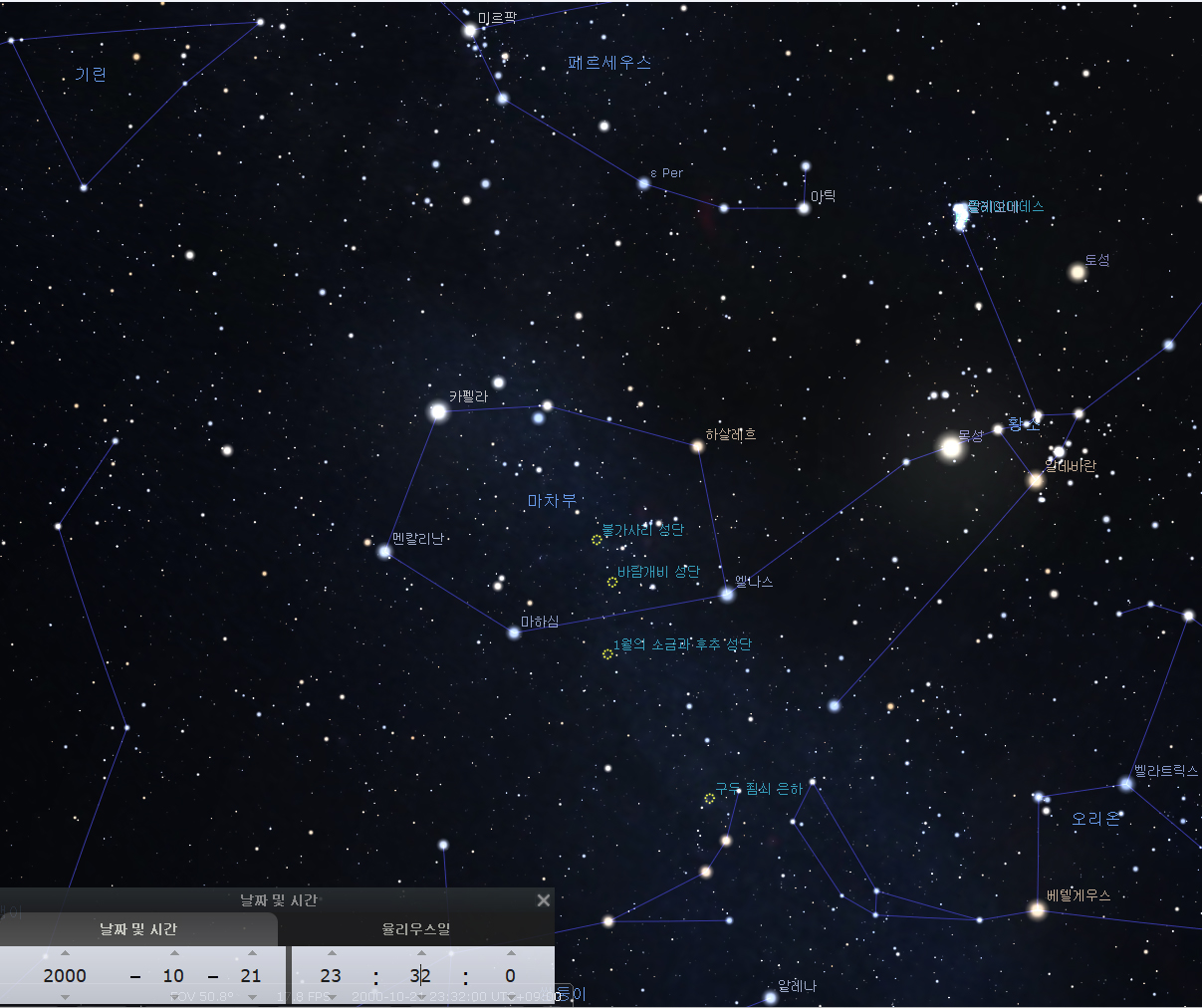Select the star Atik (아틱)
1202x1008 pixels.
click(804, 208)
